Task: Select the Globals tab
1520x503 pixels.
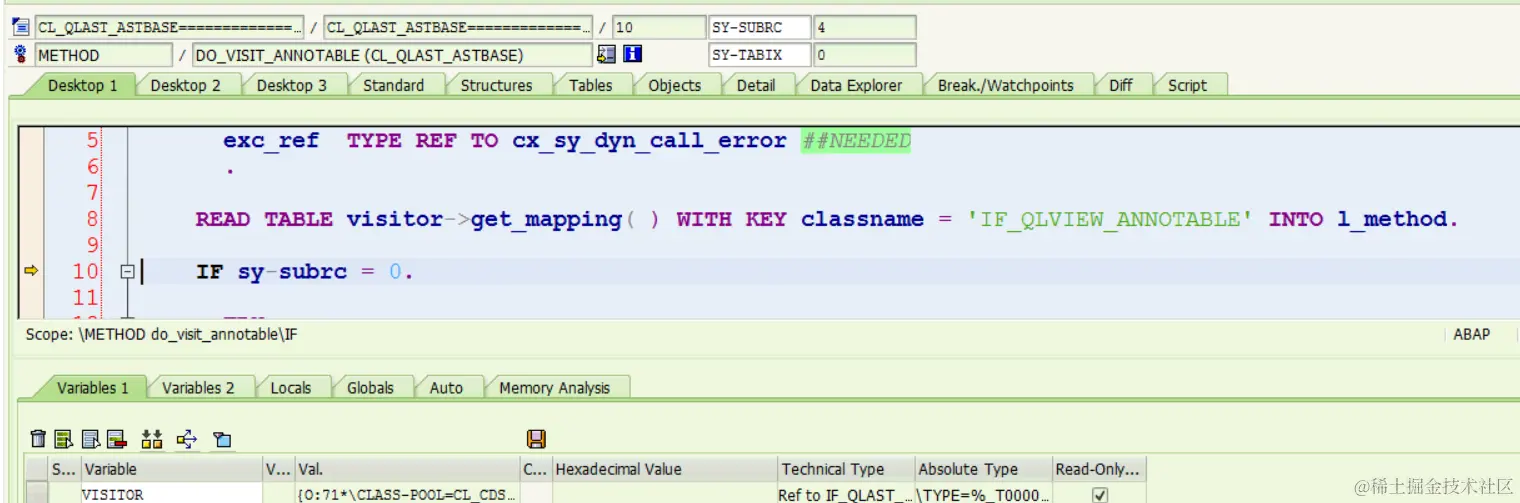Action: click(371, 387)
